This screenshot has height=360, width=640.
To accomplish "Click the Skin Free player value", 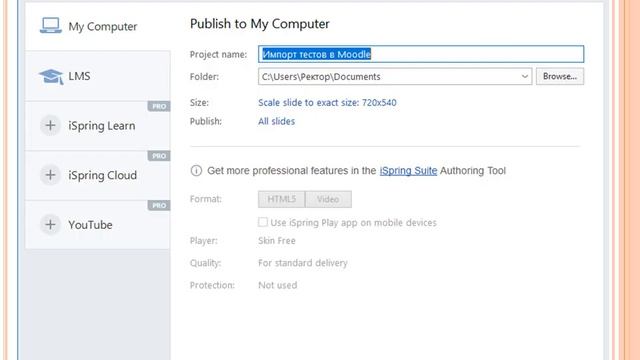I will (x=277, y=241).
